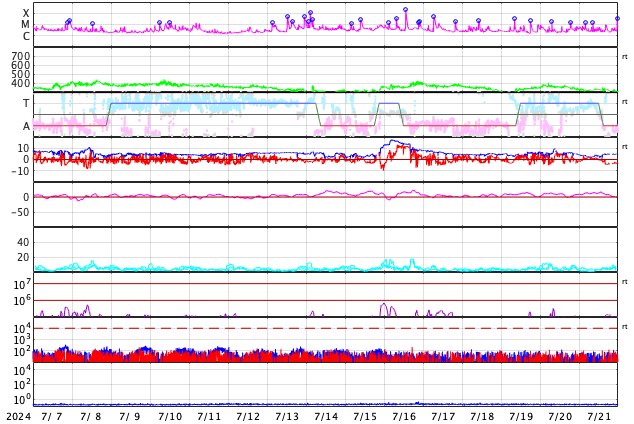Select the M flare class label
The width and height of the screenshot is (634, 424).
point(25,25)
